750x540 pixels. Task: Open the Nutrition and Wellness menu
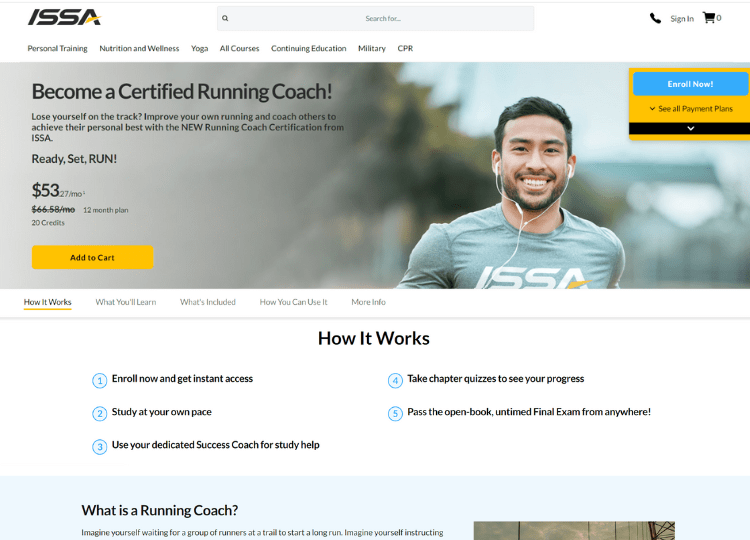coord(139,48)
